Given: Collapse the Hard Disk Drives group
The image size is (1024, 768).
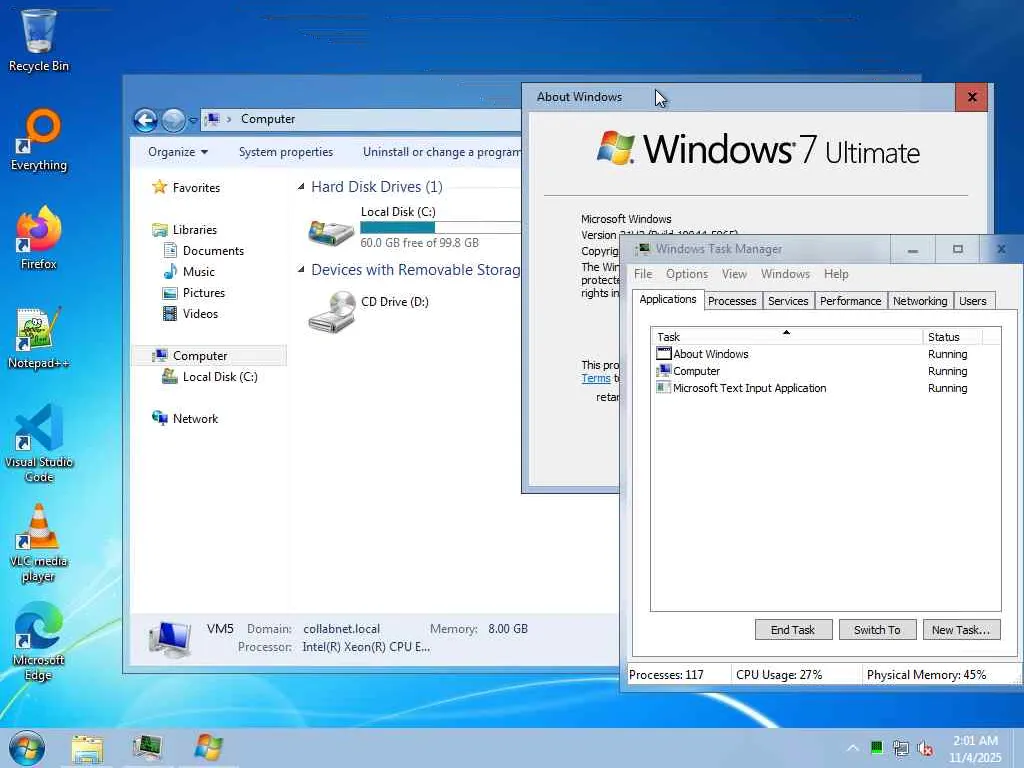Looking at the screenshot, I should click(x=301, y=187).
